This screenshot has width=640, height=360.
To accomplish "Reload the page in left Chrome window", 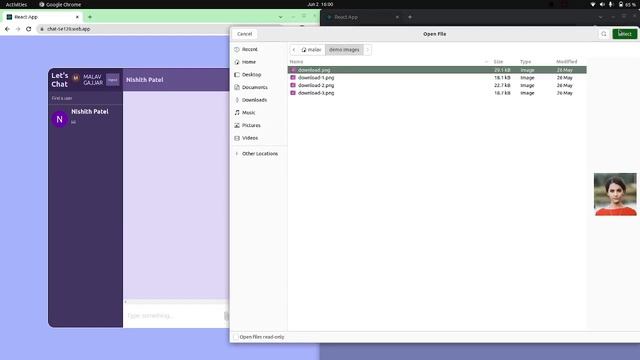I will [x=29, y=29].
